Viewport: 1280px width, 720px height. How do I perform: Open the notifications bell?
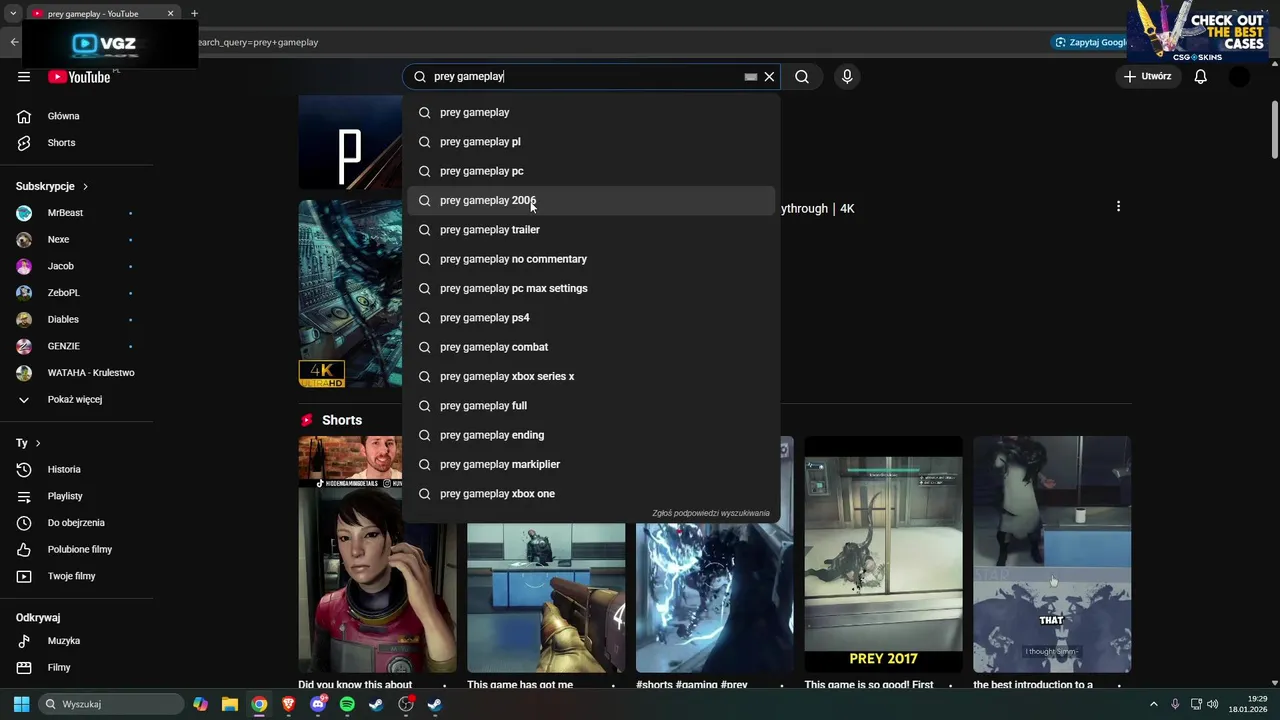[x=1201, y=77]
